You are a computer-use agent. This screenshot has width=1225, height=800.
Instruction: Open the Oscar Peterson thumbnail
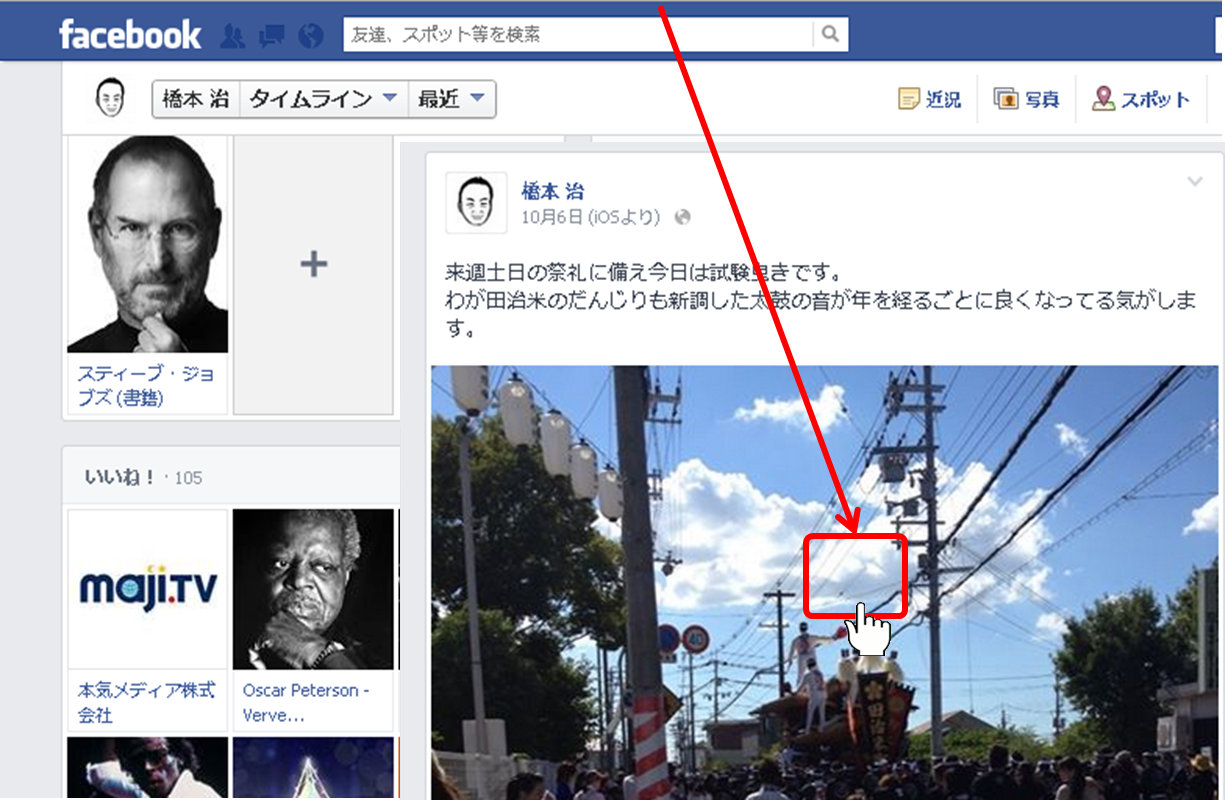click(314, 589)
